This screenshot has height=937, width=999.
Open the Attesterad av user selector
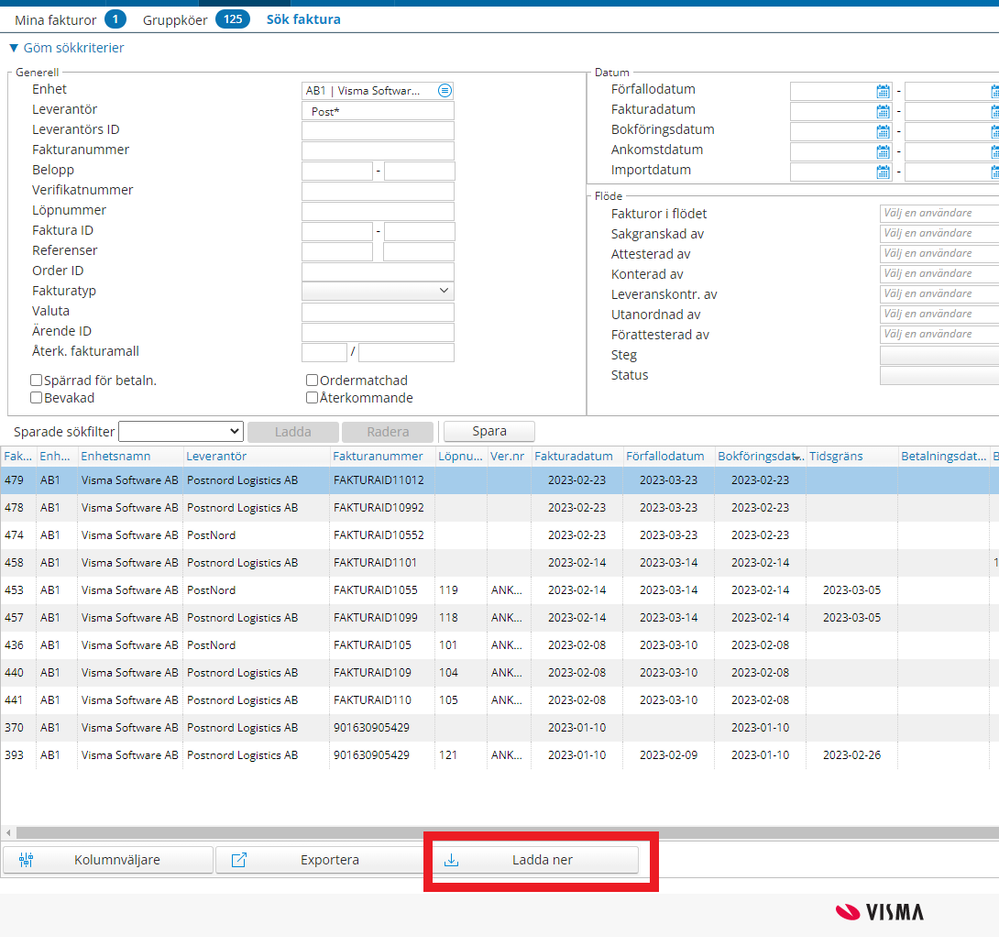click(939, 254)
